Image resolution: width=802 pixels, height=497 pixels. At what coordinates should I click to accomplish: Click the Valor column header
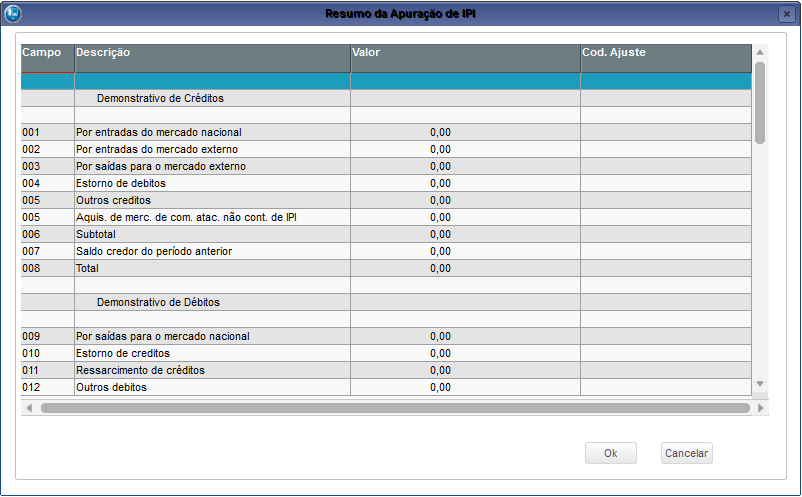pos(465,58)
